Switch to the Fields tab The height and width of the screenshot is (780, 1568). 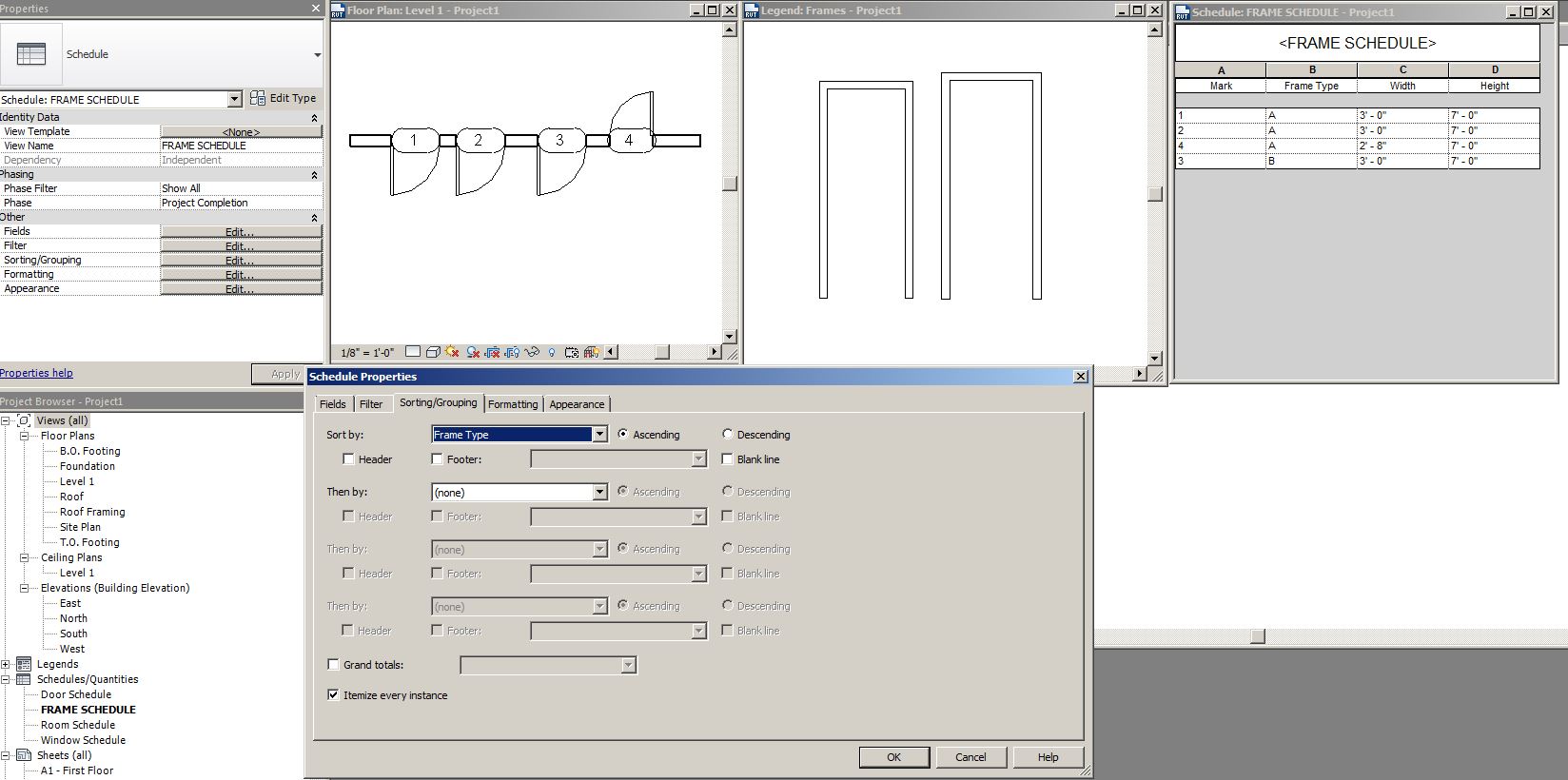[x=333, y=404]
